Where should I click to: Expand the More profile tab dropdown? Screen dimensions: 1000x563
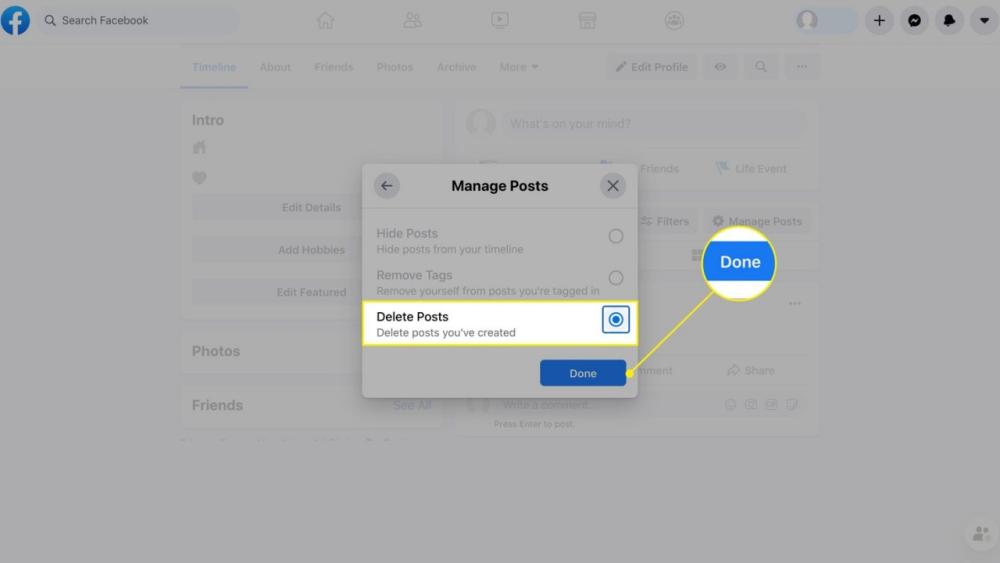click(519, 67)
